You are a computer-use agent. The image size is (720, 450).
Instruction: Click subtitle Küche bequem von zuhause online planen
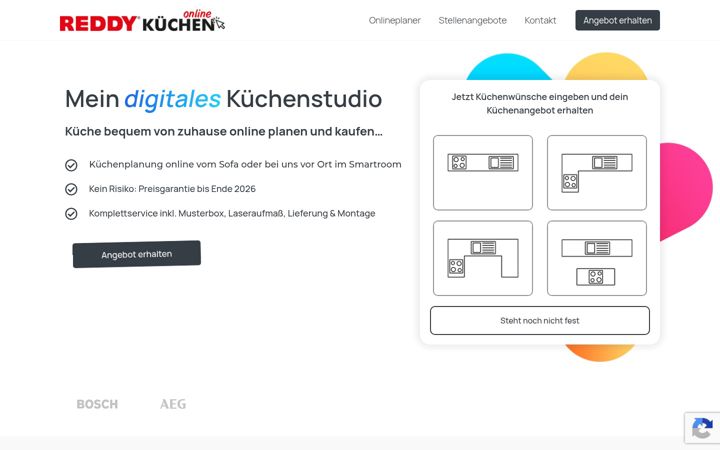click(224, 131)
